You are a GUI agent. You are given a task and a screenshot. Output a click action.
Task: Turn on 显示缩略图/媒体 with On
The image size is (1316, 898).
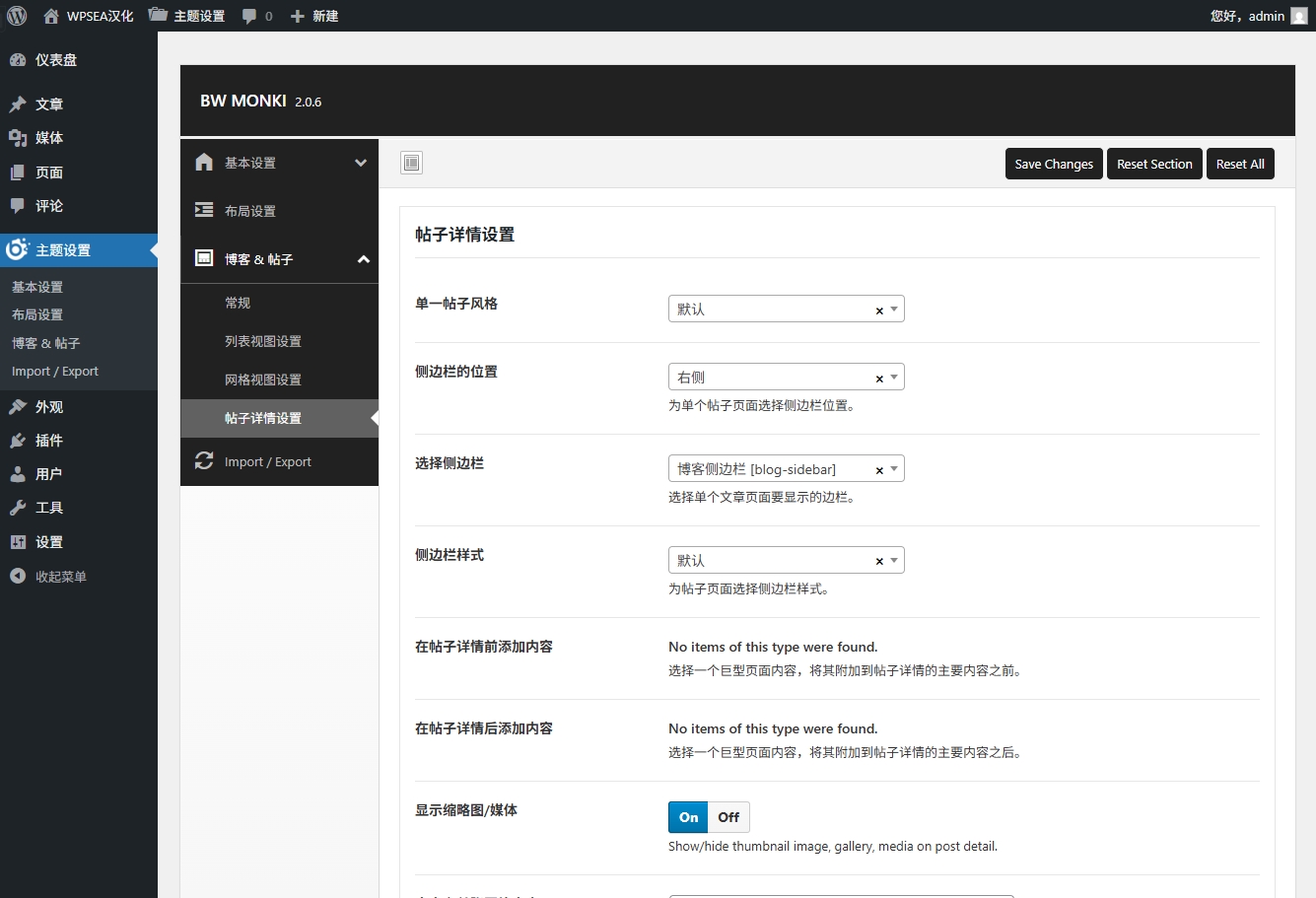688,817
